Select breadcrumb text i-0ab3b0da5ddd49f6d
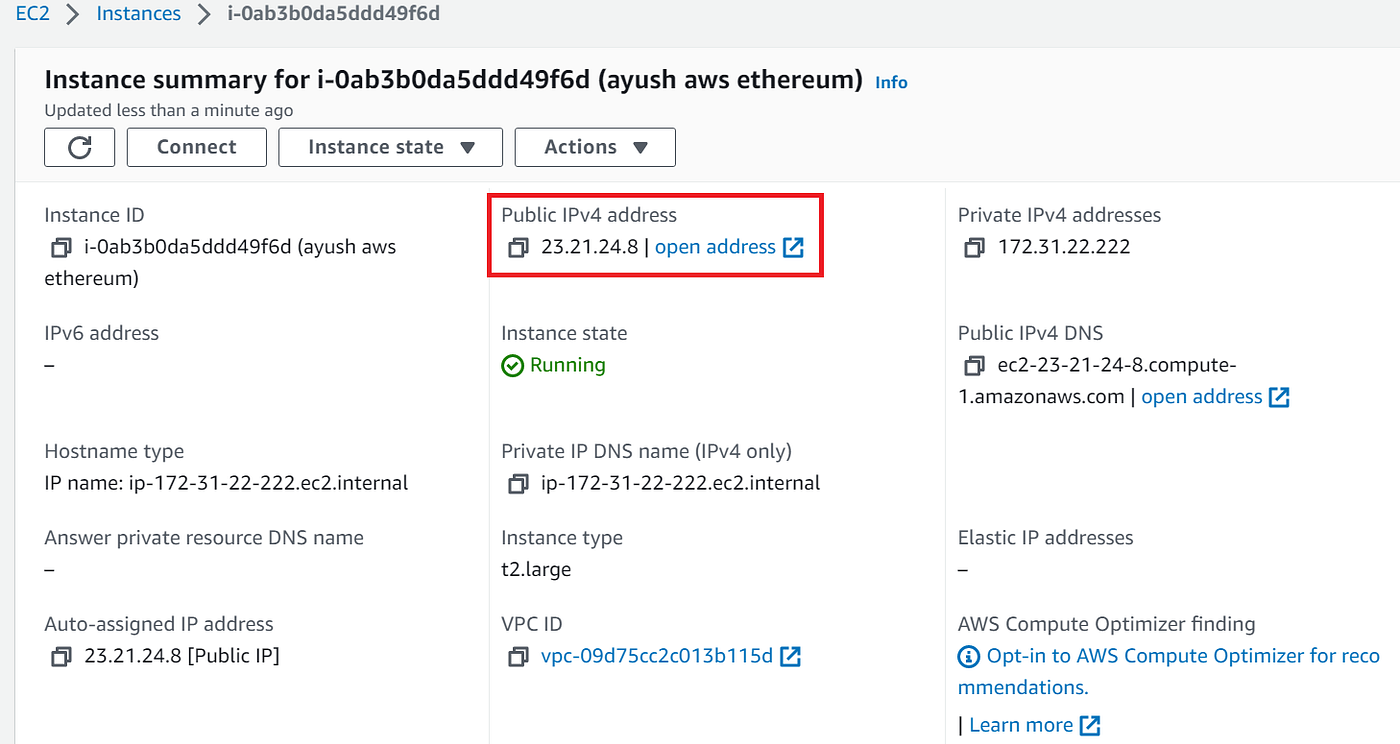This screenshot has height=744, width=1400. click(333, 14)
